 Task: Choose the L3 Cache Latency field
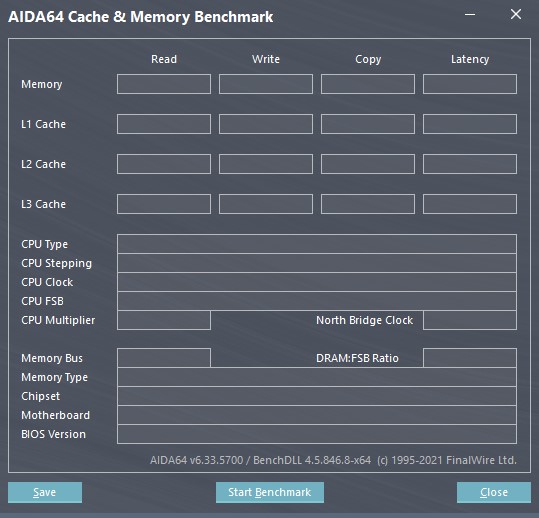point(470,204)
